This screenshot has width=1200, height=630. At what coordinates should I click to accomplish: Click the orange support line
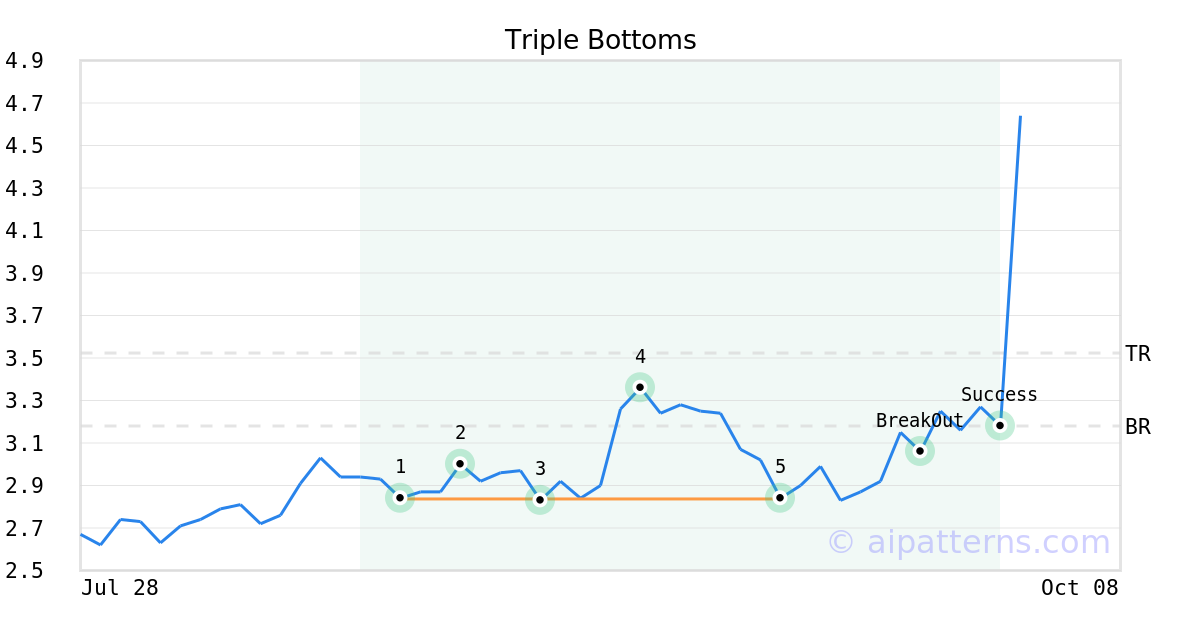point(660,498)
